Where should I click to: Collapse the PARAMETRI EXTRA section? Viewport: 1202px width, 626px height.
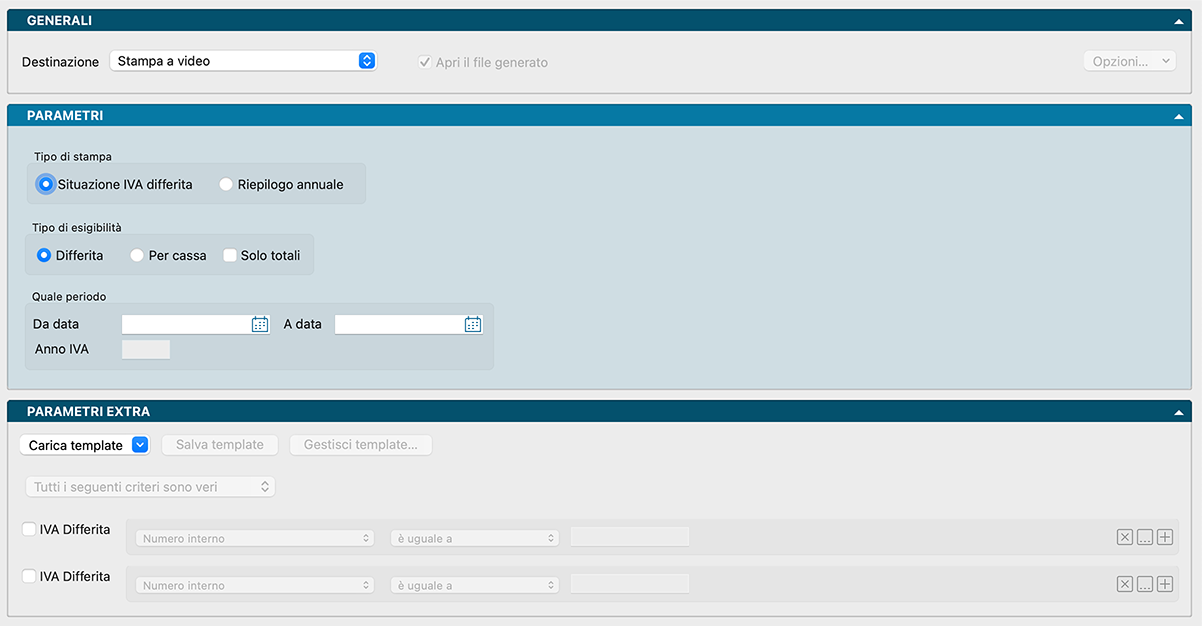click(1180, 412)
